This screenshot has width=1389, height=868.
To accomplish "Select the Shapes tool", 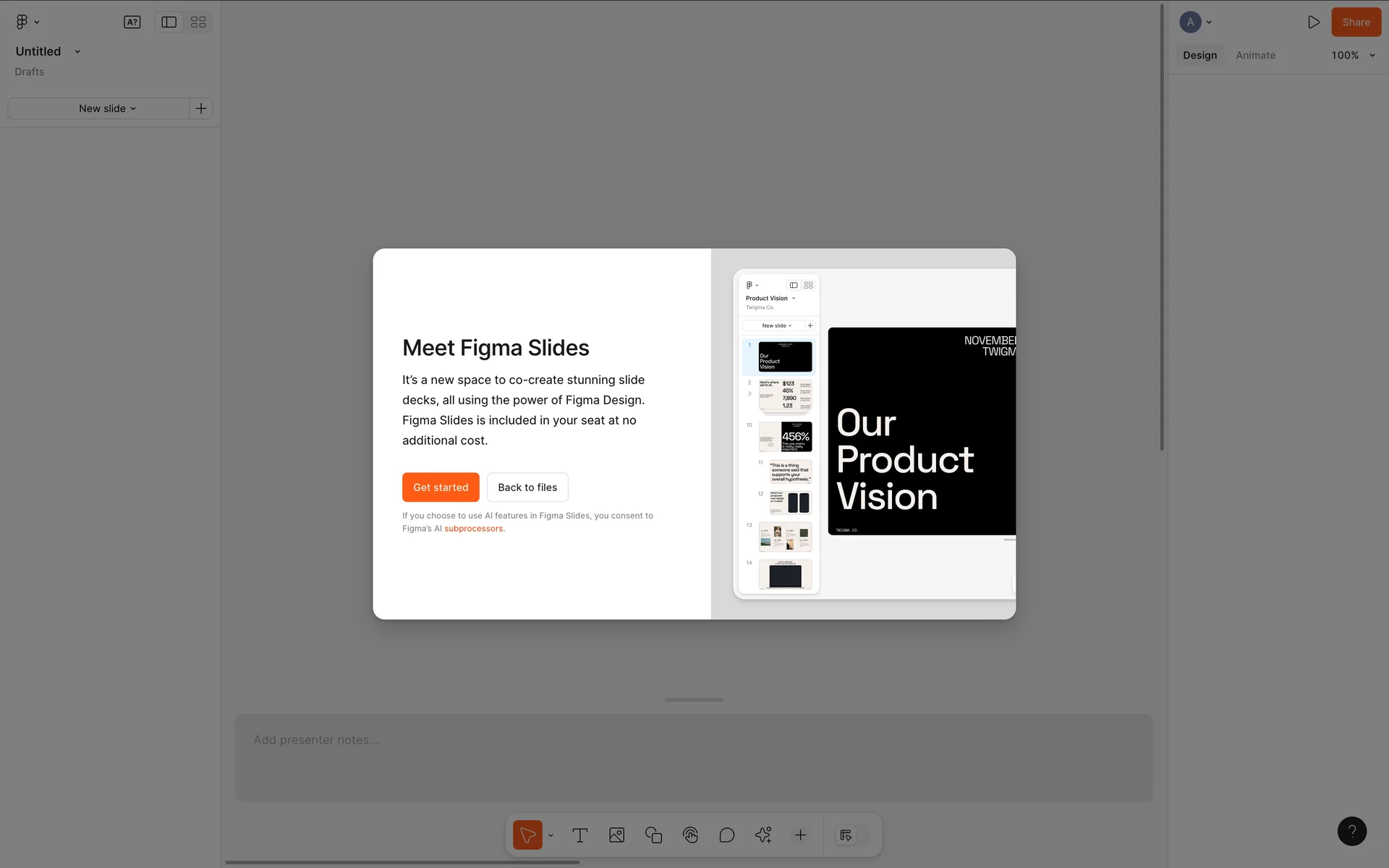I will (x=653, y=835).
